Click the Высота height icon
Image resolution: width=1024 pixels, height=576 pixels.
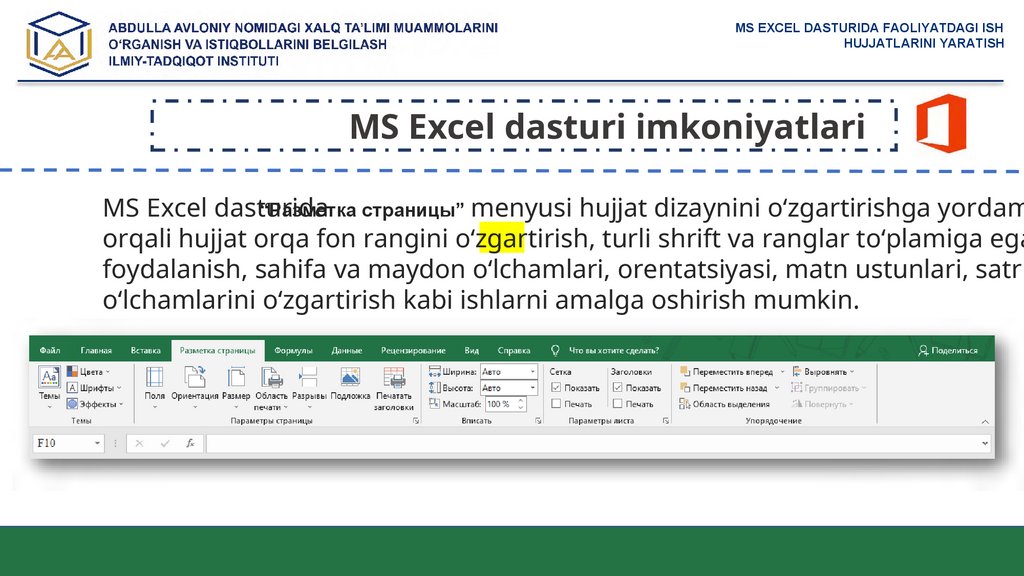[x=434, y=388]
